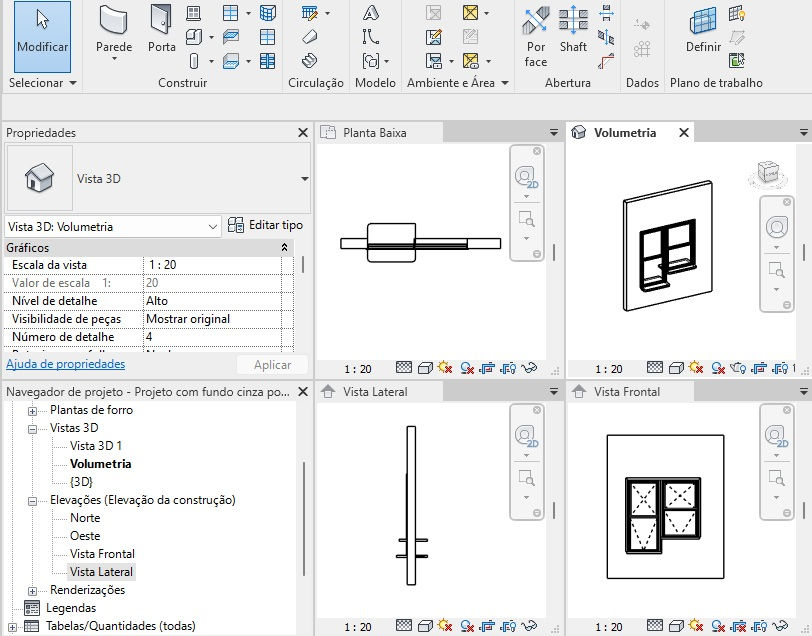Toggle sun path in Planta Baixa view bar

(x=445, y=368)
